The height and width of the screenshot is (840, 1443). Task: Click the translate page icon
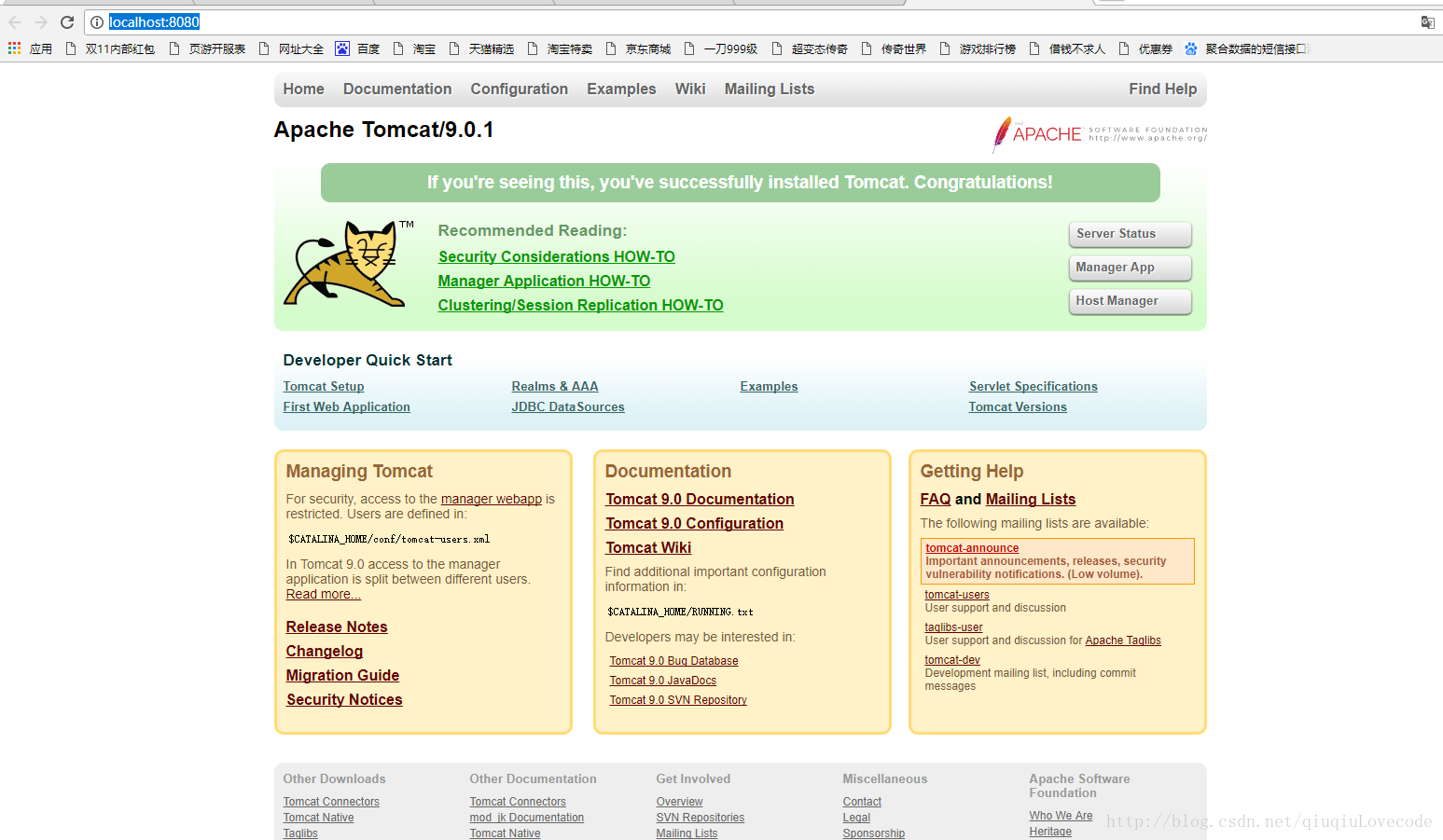pyautogui.click(x=1427, y=22)
